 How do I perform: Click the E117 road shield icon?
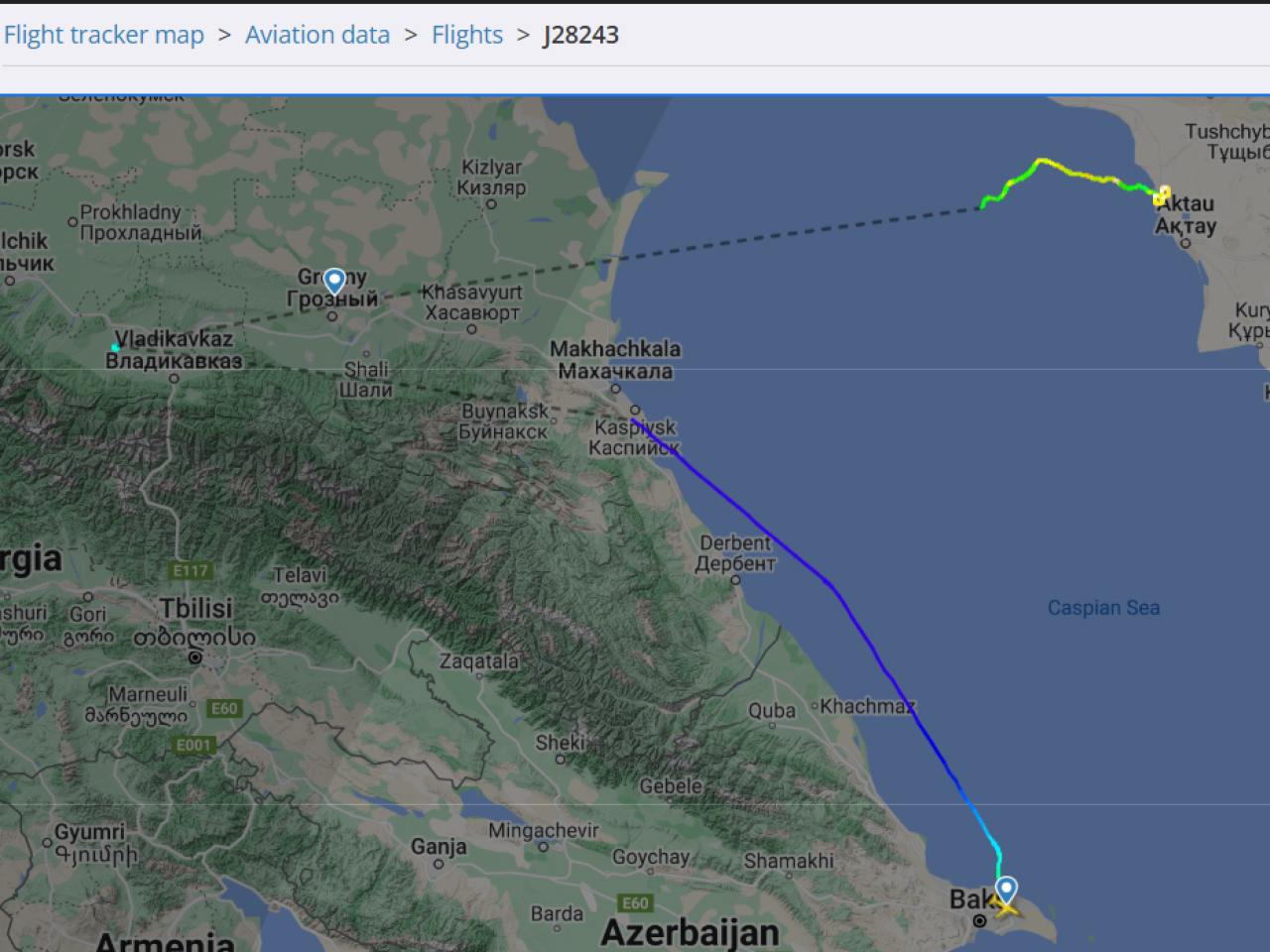190,570
